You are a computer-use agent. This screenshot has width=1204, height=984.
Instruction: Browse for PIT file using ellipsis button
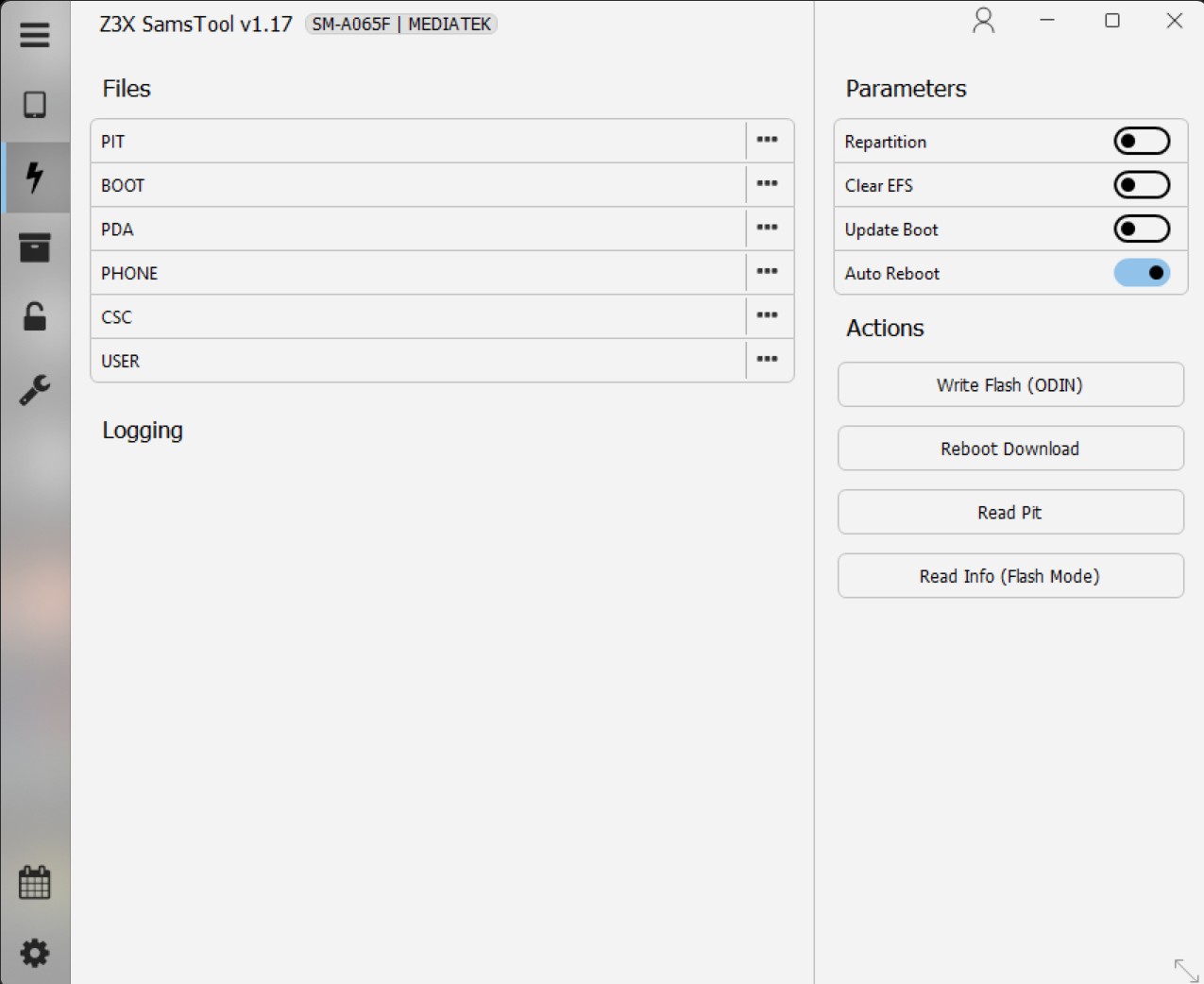pyautogui.click(x=767, y=141)
